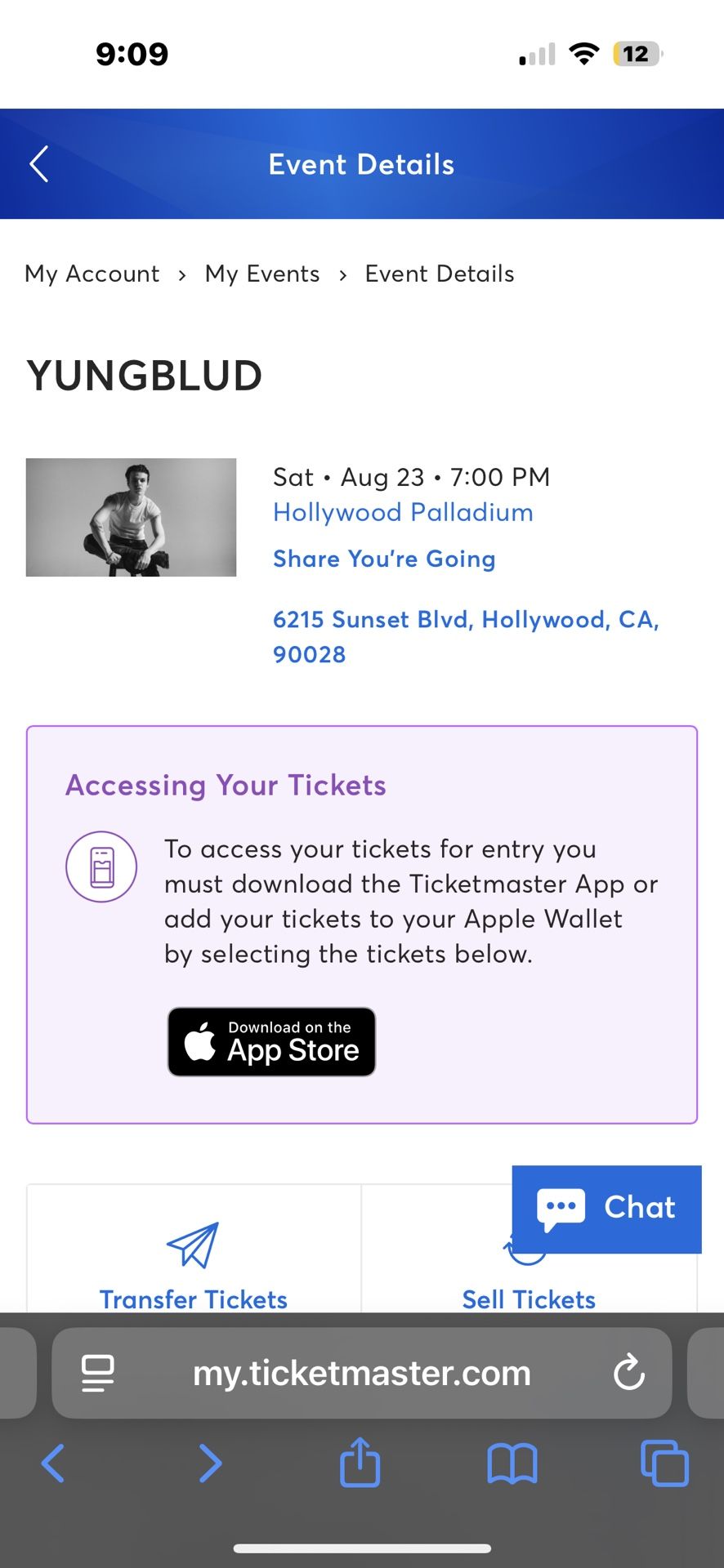Tap Share You're Going link
724x1568 pixels.
(x=384, y=559)
